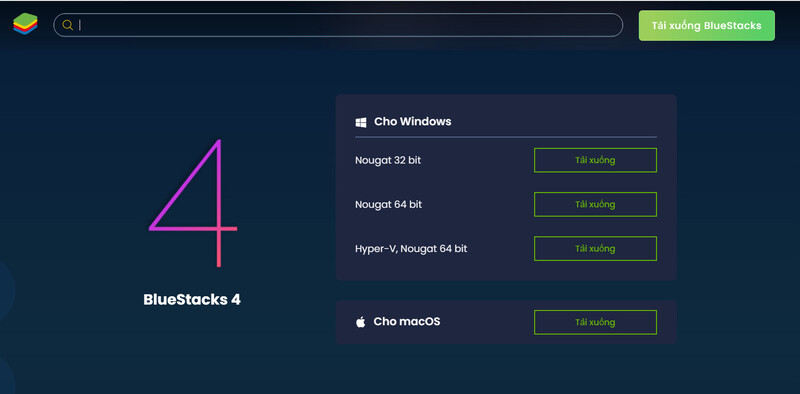Viewport: 800px width, 394px height.
Task: Download Hyper-V, Nougat 64 bit version
Action: point(595,249)
